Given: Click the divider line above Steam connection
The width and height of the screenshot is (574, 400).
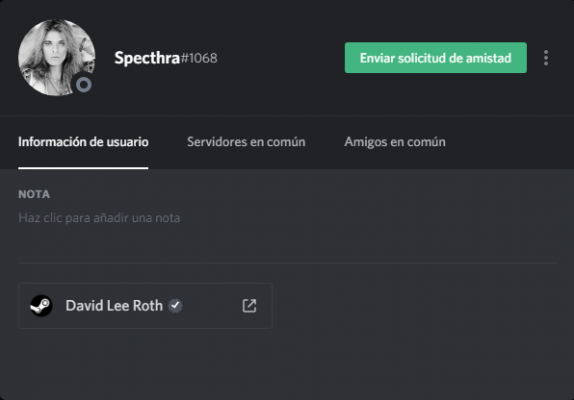Looking at the screenshot, I should tap(288, 262).
